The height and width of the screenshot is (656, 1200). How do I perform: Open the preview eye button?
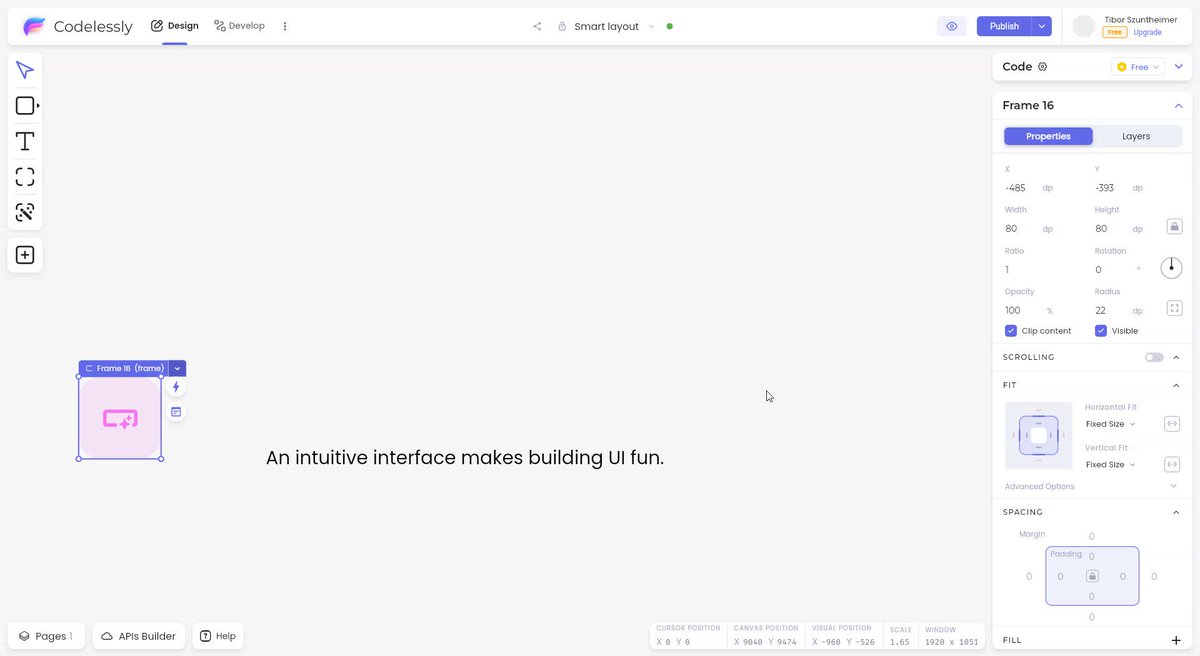[952, 26]
